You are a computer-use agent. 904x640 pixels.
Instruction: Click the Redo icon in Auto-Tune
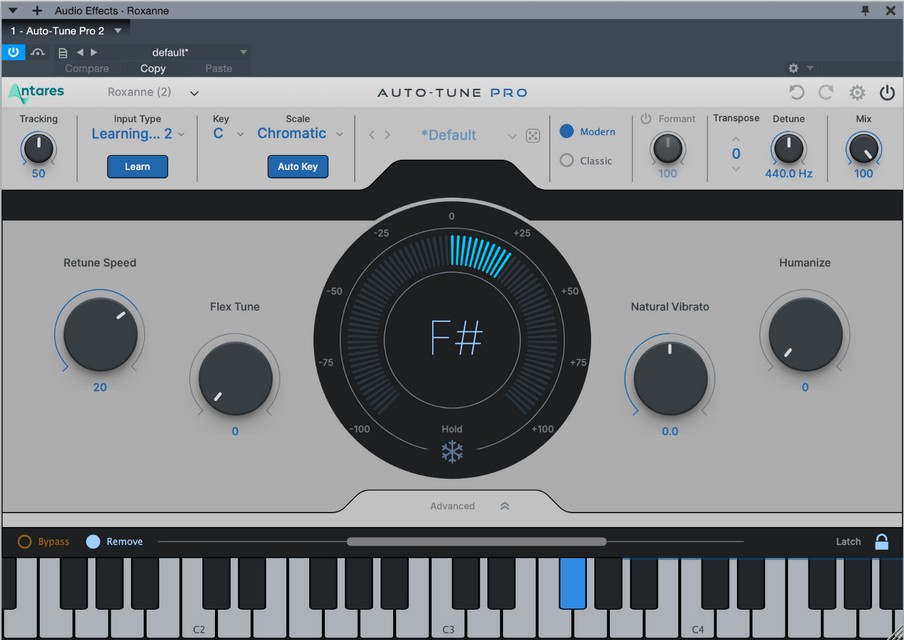pyautogui.click(x=826, y=92)
